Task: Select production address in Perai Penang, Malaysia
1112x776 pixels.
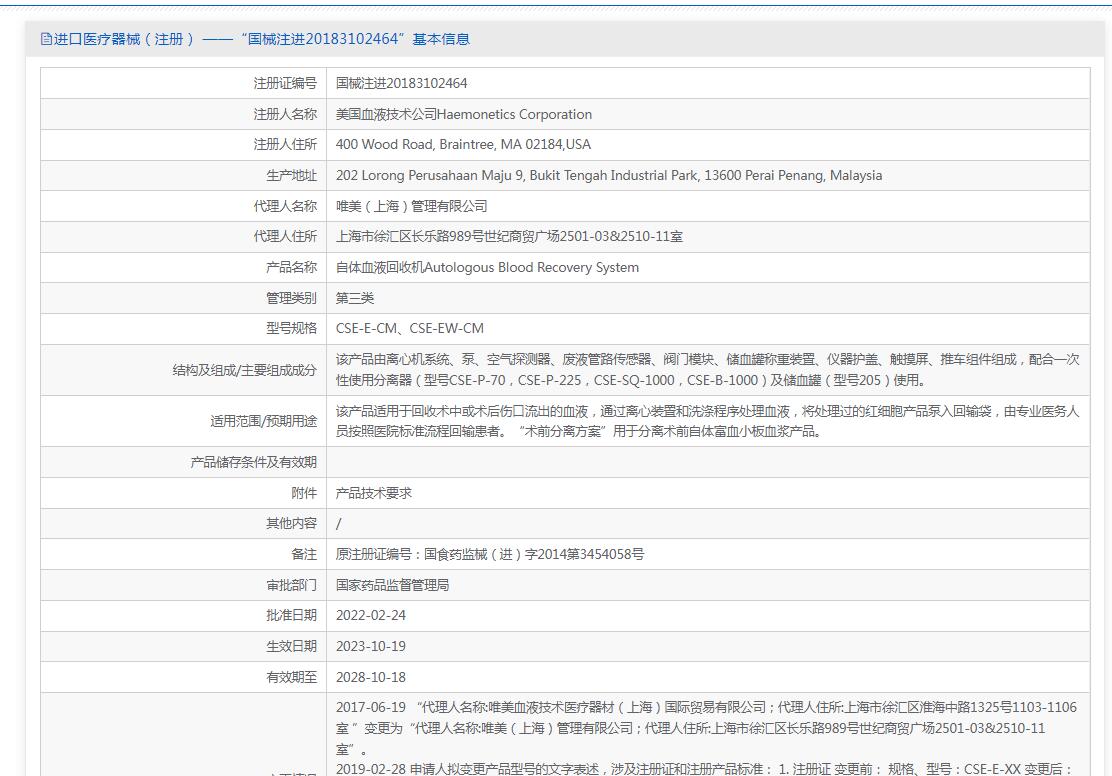Action: 609,175
